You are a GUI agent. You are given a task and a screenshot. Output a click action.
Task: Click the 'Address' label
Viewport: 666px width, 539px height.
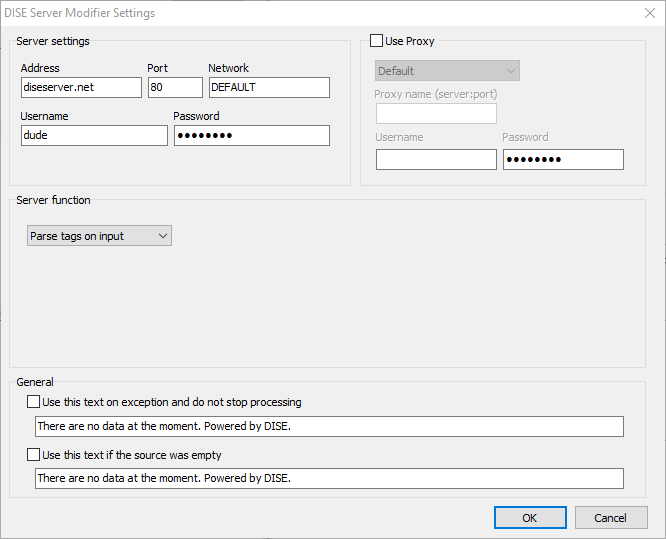click(x=40, y=68)
